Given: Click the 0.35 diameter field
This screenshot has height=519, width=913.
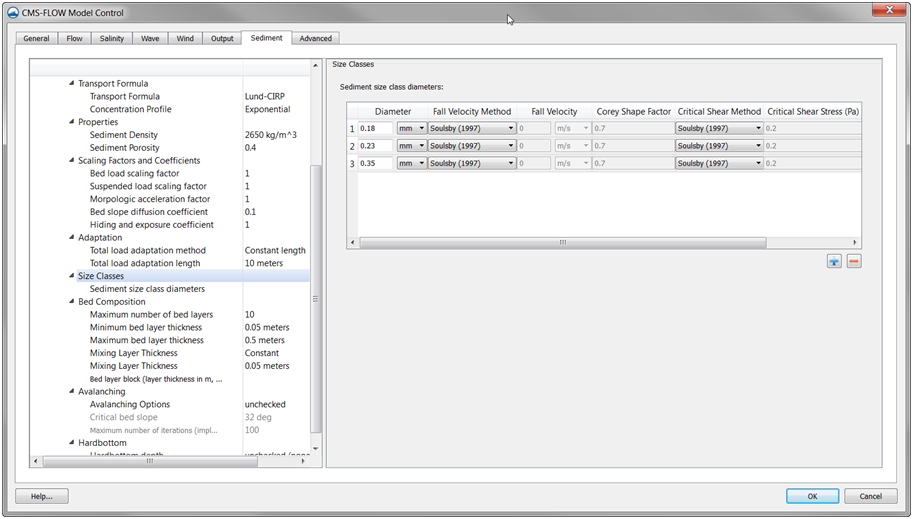Looking at the screenshot, I should point(376,163).
